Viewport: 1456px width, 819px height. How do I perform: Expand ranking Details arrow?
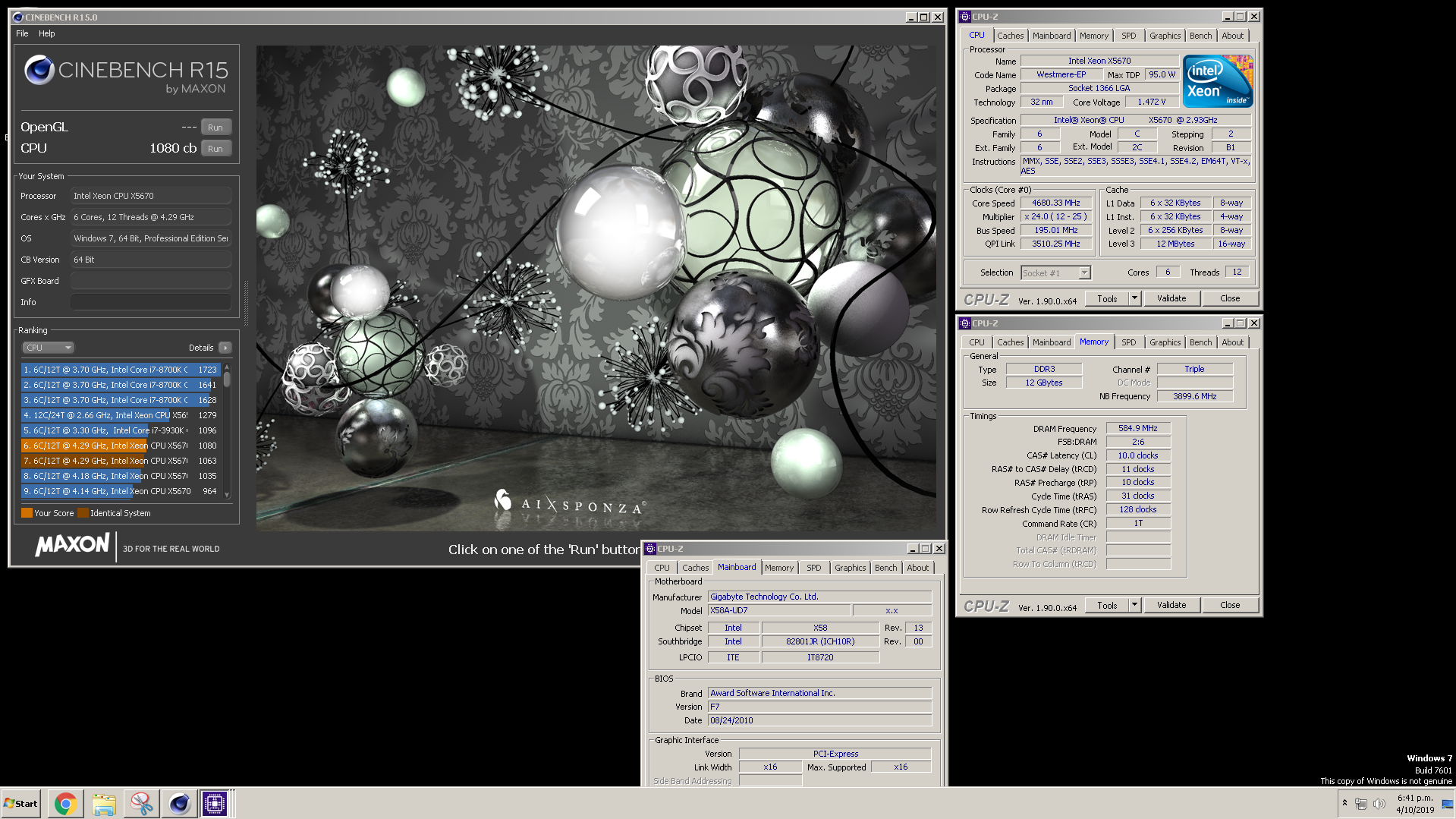tap(225, 348)
